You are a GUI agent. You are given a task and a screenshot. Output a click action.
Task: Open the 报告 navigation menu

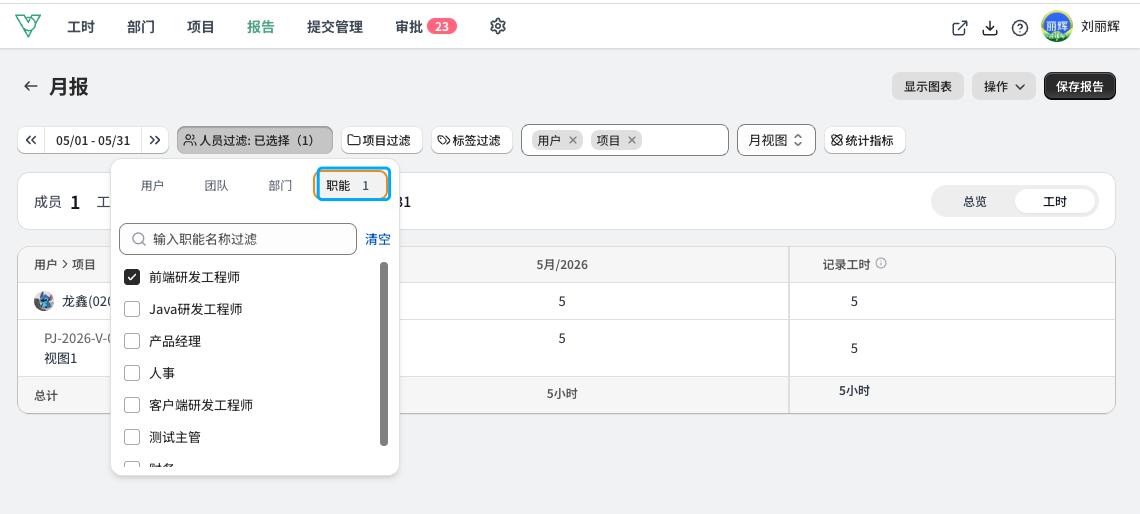click(x=260, y=27)
